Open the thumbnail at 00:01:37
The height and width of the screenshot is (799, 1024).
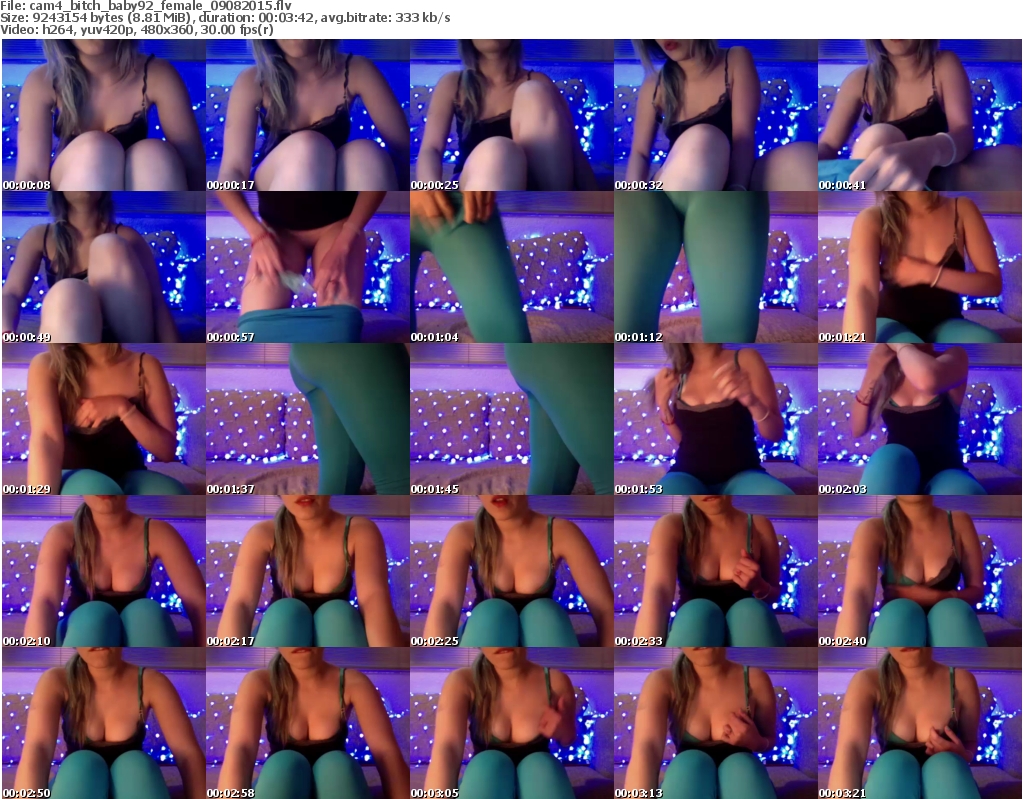tap(308, 419)
